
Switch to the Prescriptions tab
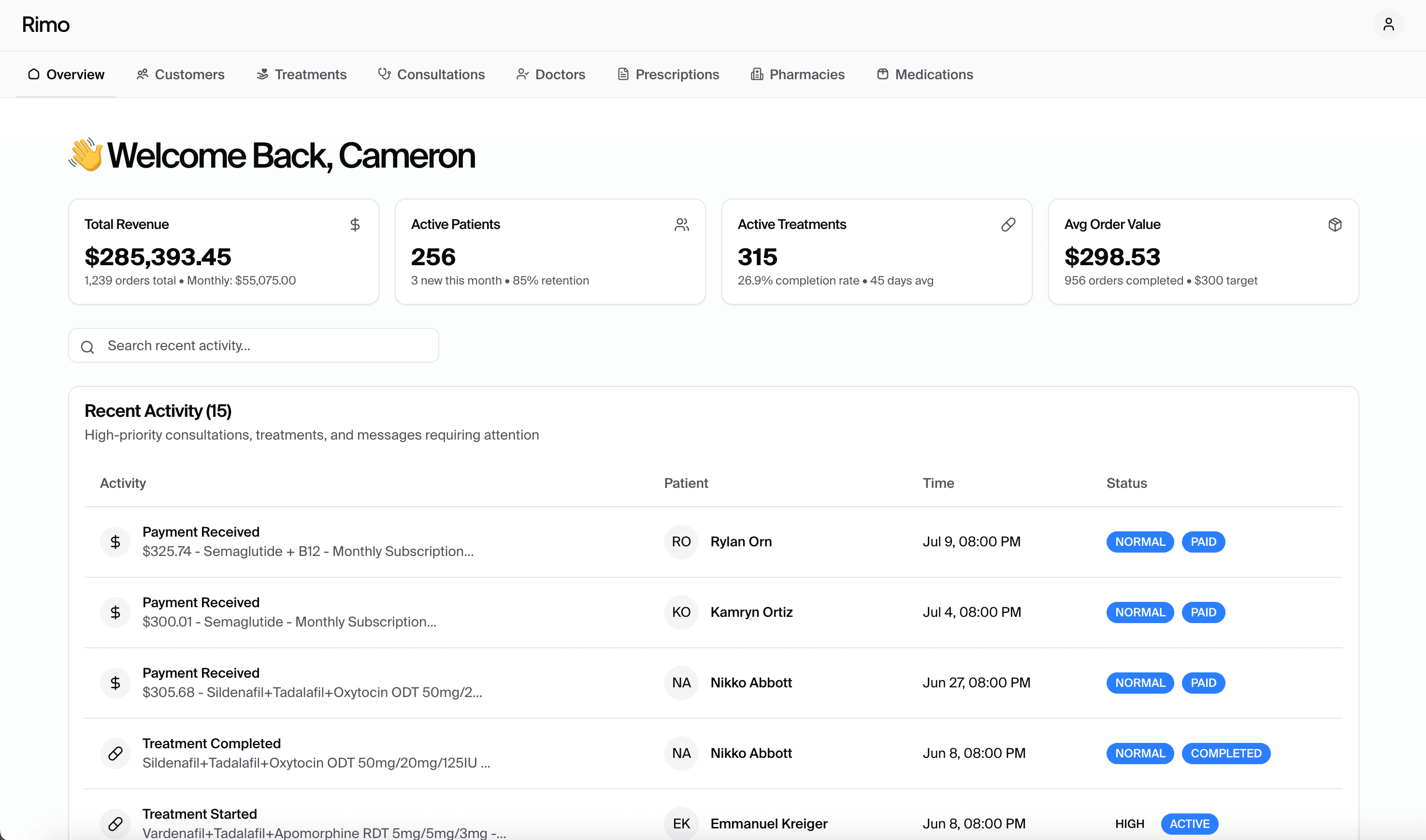tap(669, 74)
